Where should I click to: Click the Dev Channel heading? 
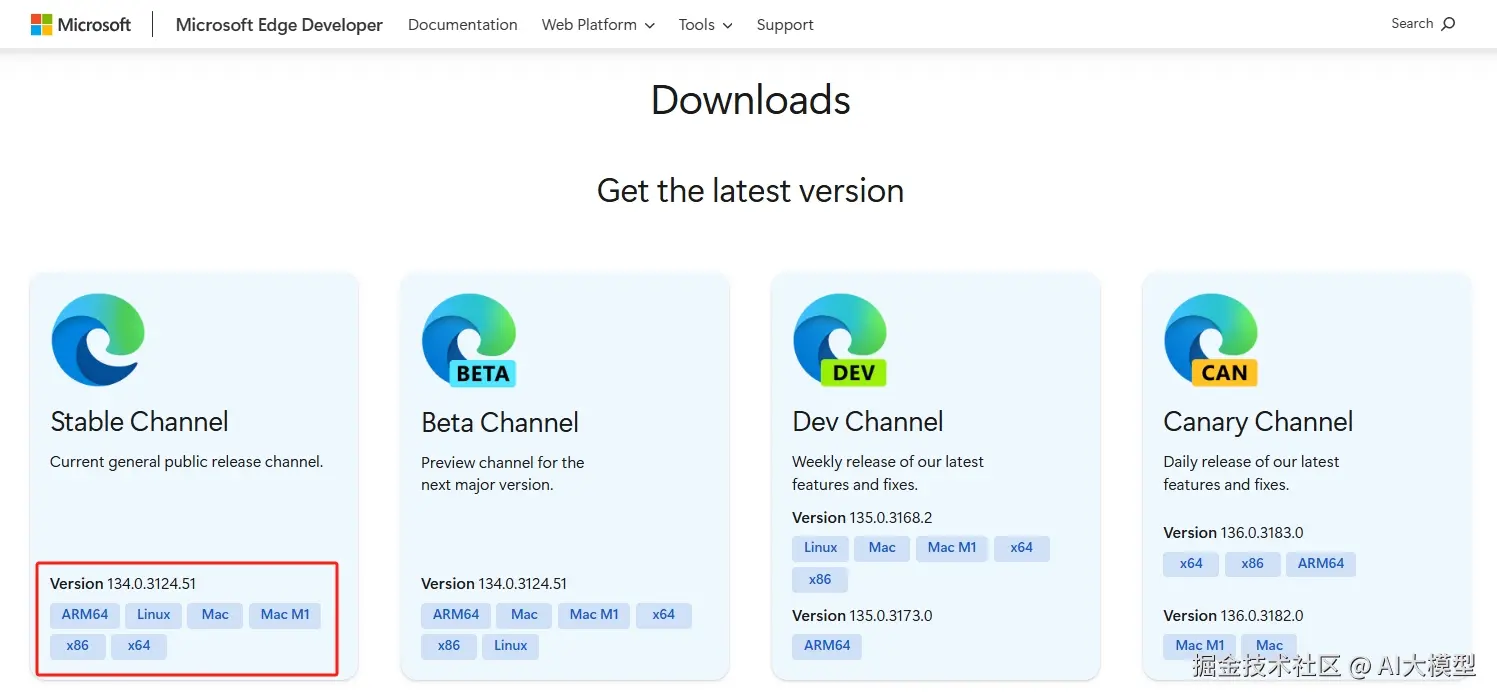point(867,422)
